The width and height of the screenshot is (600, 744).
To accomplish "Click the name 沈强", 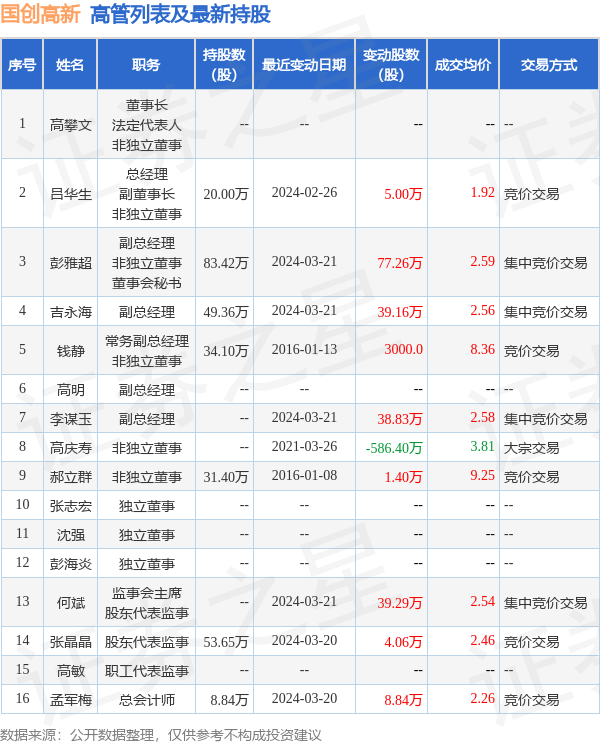I will (x=71, y=535).
